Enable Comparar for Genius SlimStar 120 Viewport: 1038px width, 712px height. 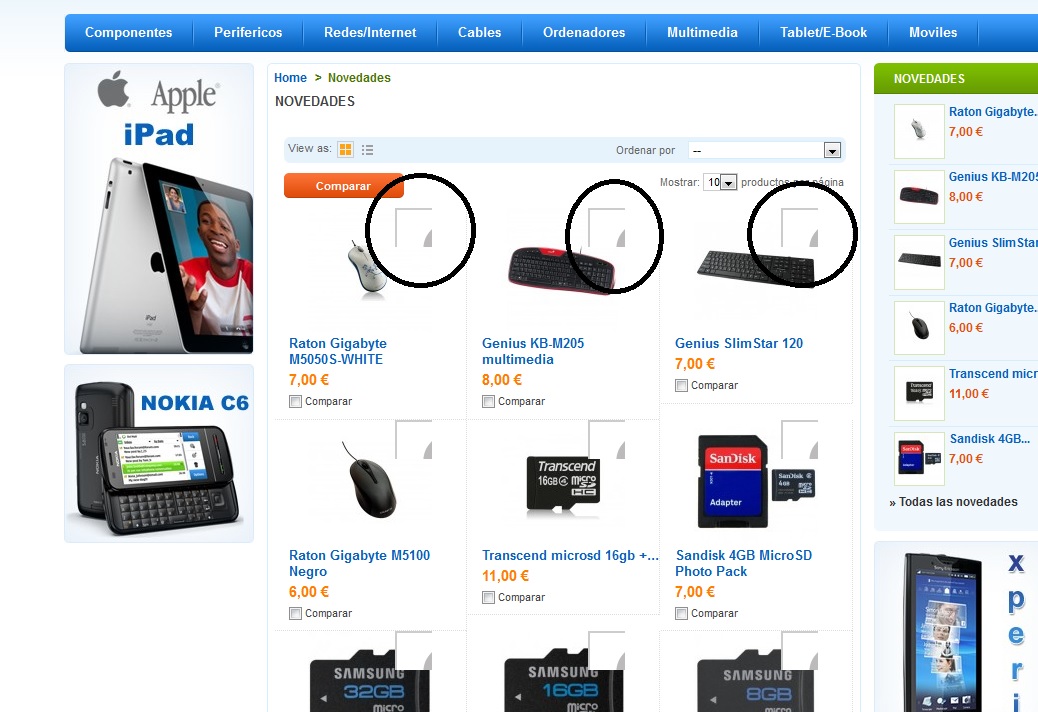[681, 385]
